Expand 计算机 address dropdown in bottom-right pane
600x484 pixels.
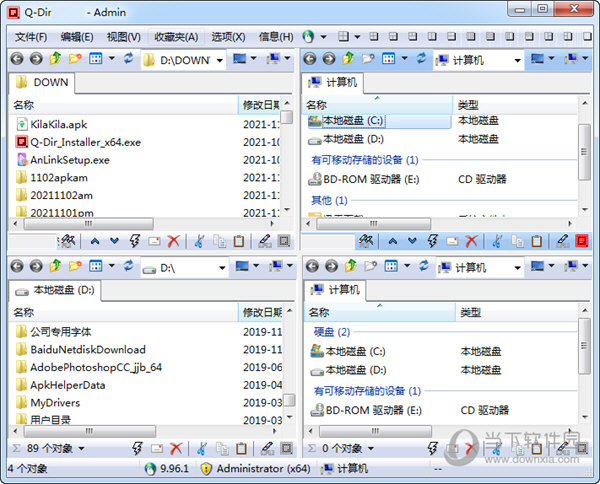(x=517, y=267)
